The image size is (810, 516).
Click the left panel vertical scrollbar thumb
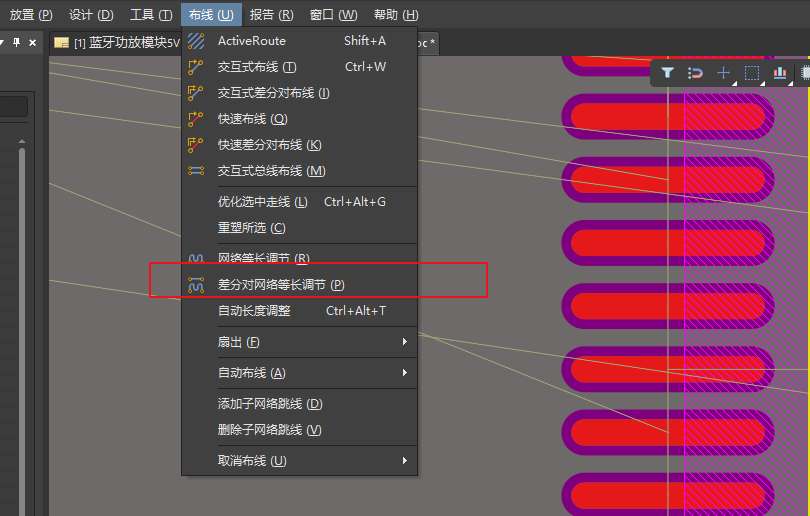[22, 331]
